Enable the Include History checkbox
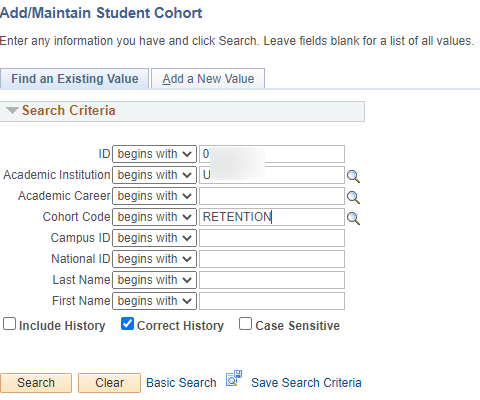The height and width of the screenshot is (400, 480). pyautogui.click(x=9, y=324)
